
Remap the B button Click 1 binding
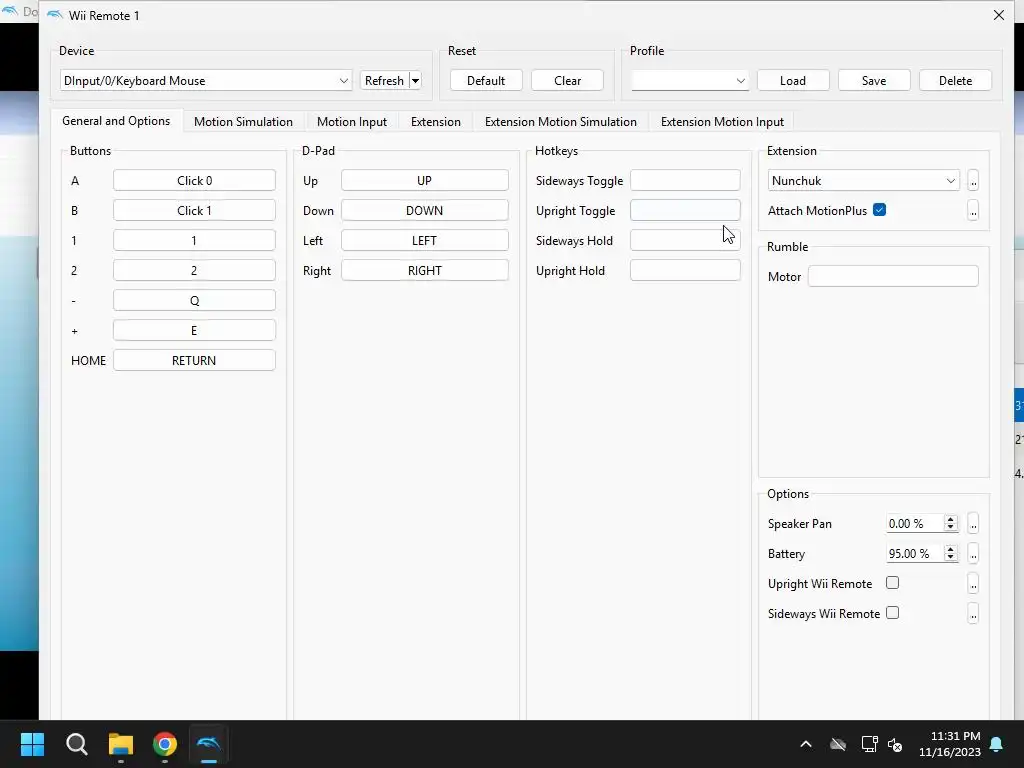194,210
